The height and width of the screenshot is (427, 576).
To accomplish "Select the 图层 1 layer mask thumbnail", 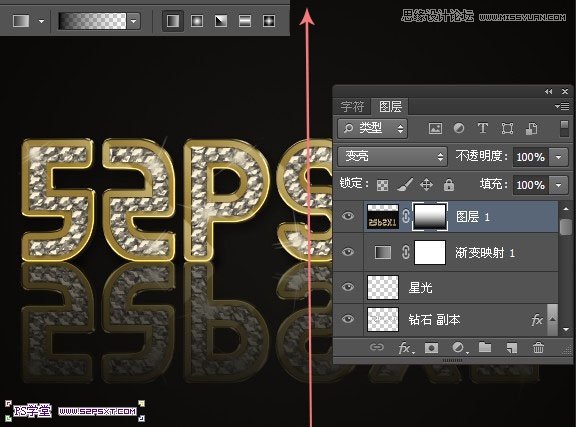I will pyautogui.click(x=430, y=216).
